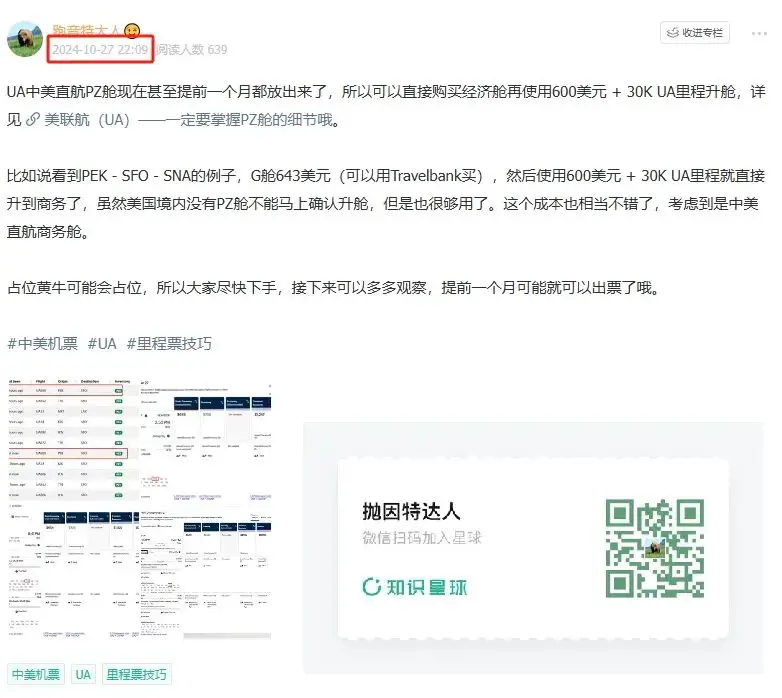The height and width of the screenshot is (698, 782).
Task: Click the #中美机票 hashtag
Action: click(x=43, y=344)
